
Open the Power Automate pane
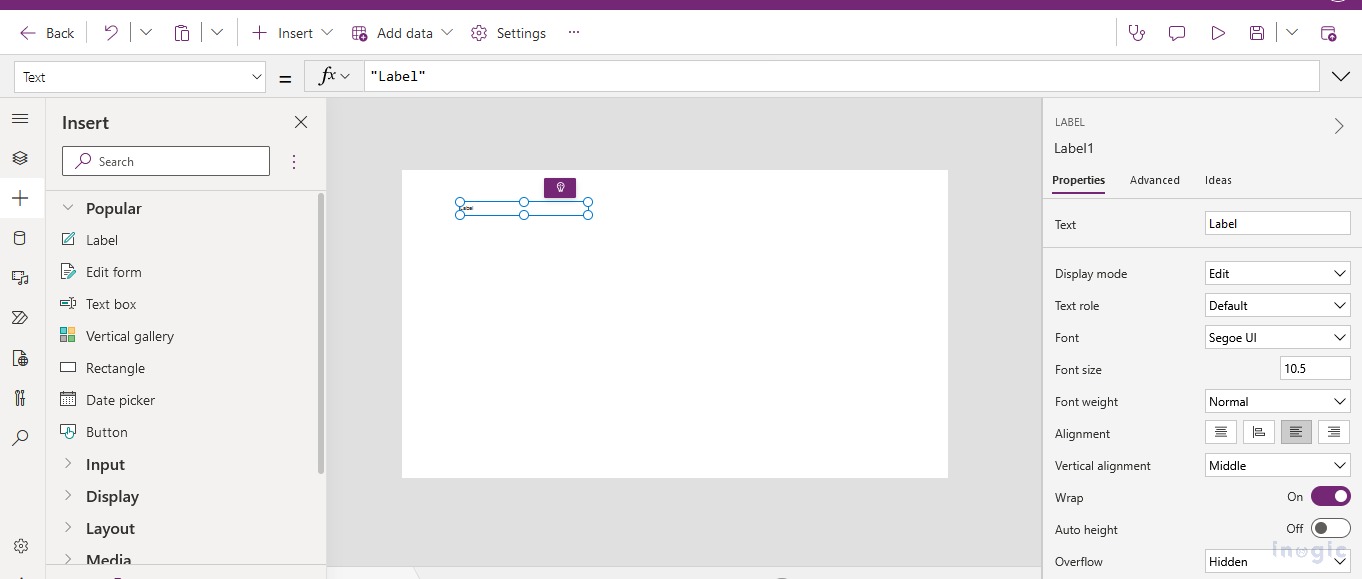(x=20, y=318)
